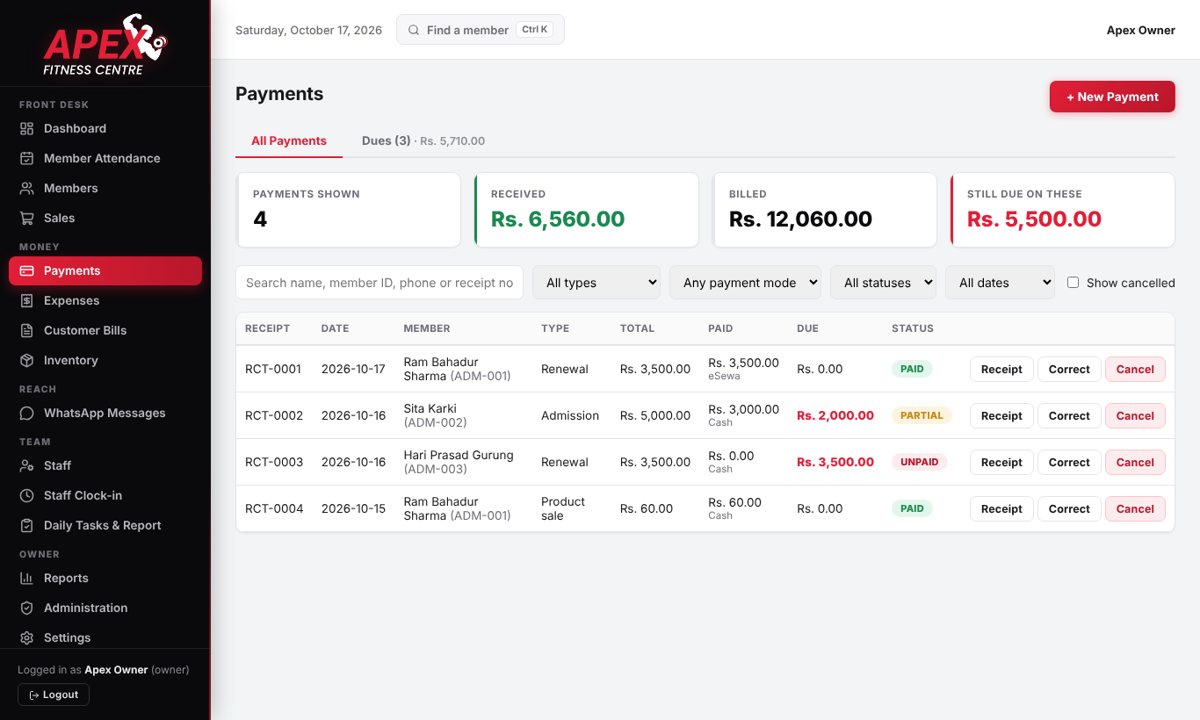Click Correct for RCT-0004

click(x=1069, y=509)
